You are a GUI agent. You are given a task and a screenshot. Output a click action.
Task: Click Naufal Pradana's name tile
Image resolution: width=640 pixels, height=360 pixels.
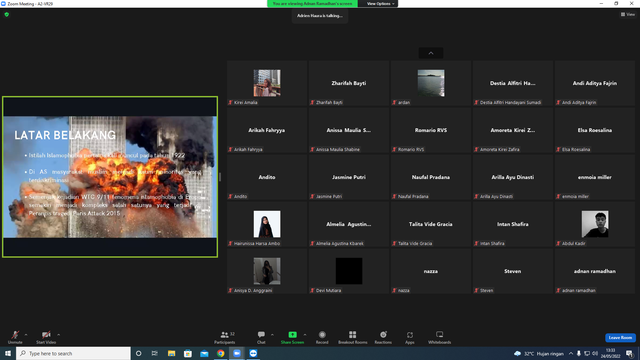[x=431, y=177]
